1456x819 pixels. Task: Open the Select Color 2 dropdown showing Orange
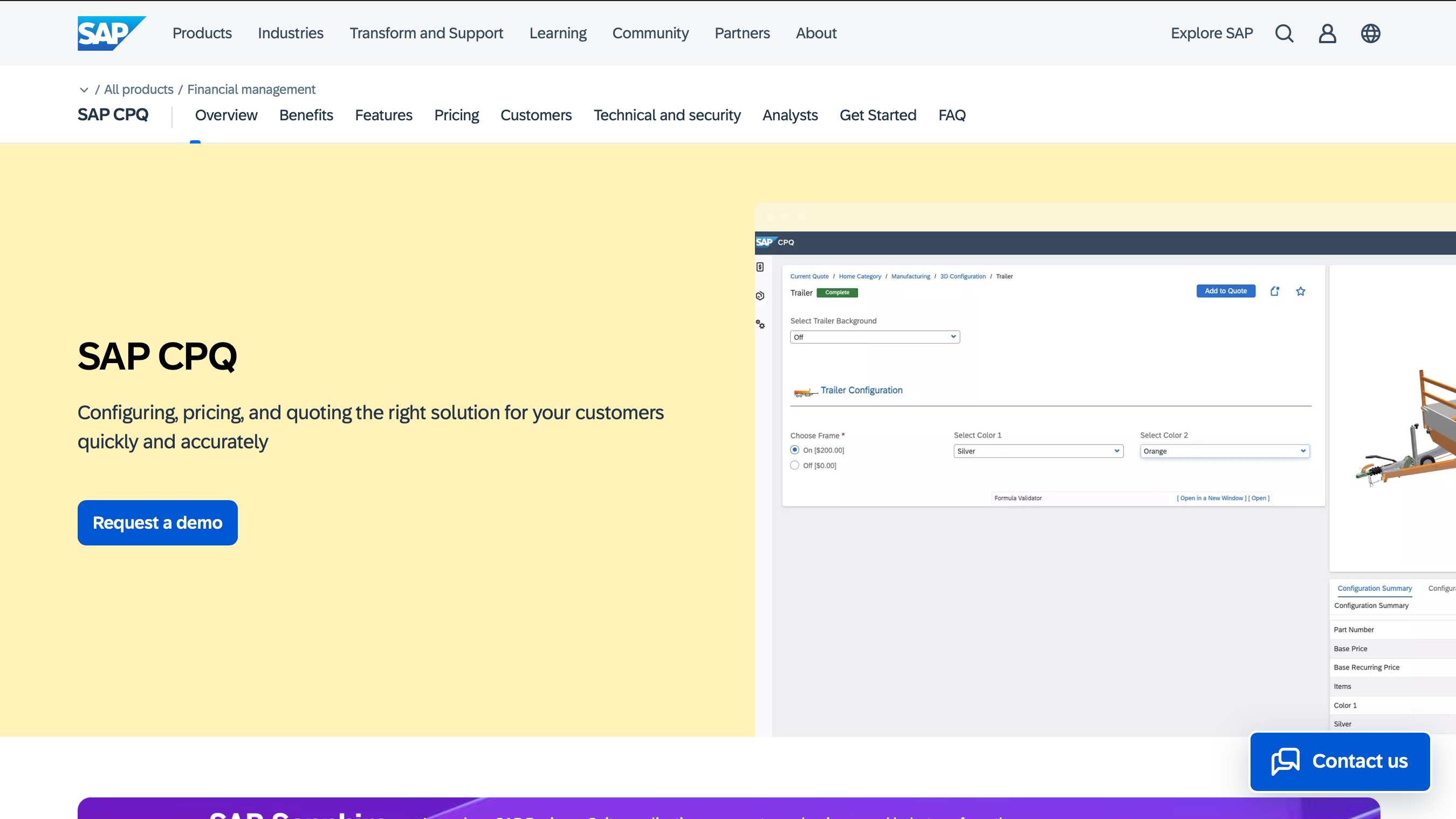click(x=1225, y=452)
